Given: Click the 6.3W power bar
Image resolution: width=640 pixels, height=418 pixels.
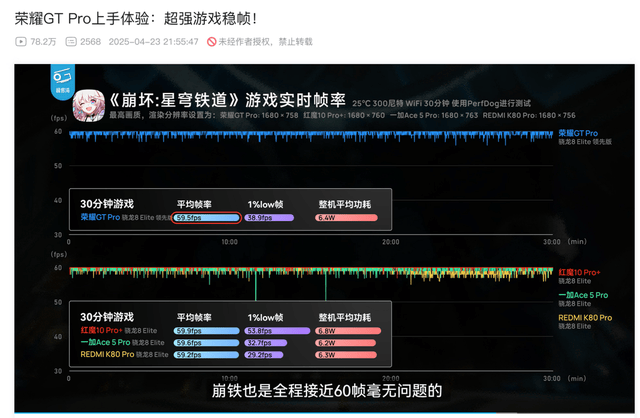Looking at the screenshot, I should pos(346,355).
